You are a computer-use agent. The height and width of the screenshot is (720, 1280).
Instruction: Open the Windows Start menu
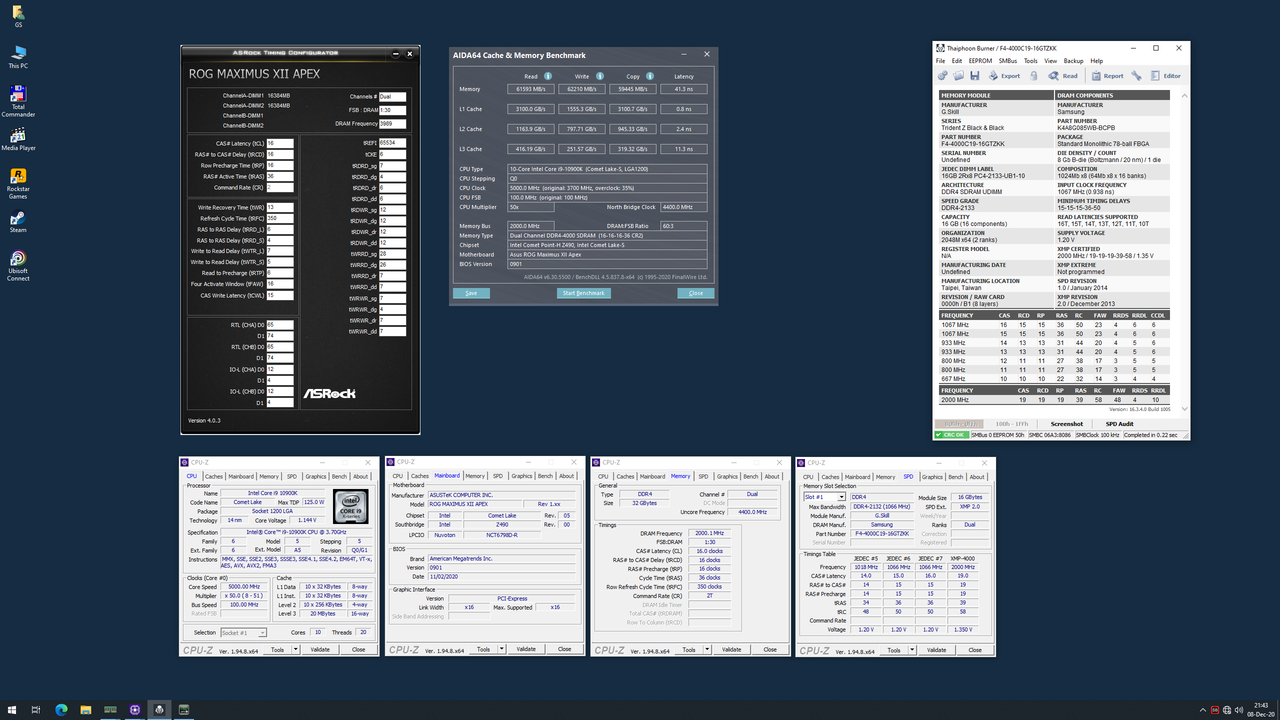click(11, 710)
